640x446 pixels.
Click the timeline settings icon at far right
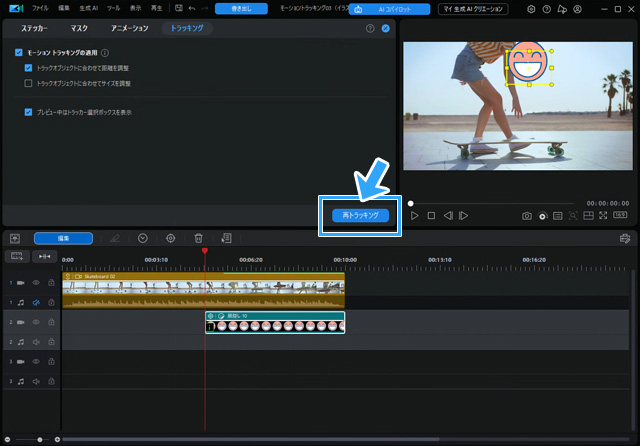pos(625,238)
